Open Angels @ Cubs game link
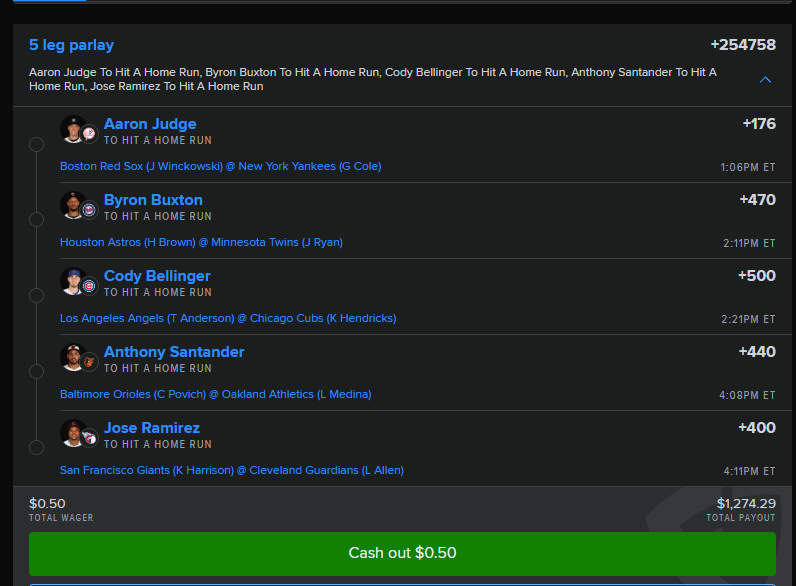 [x=228, y=318]
